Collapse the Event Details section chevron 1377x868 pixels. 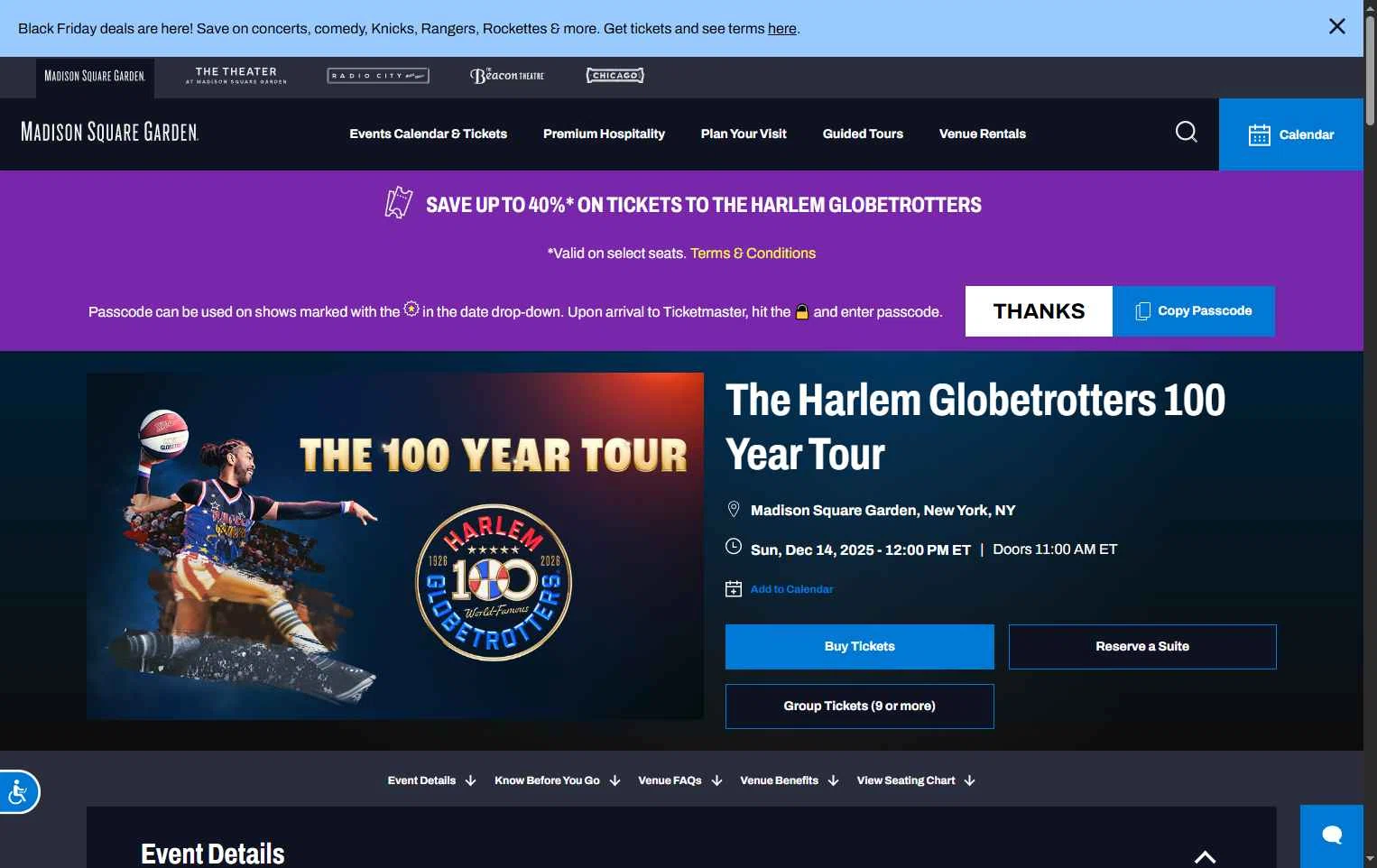[1205, 857]
